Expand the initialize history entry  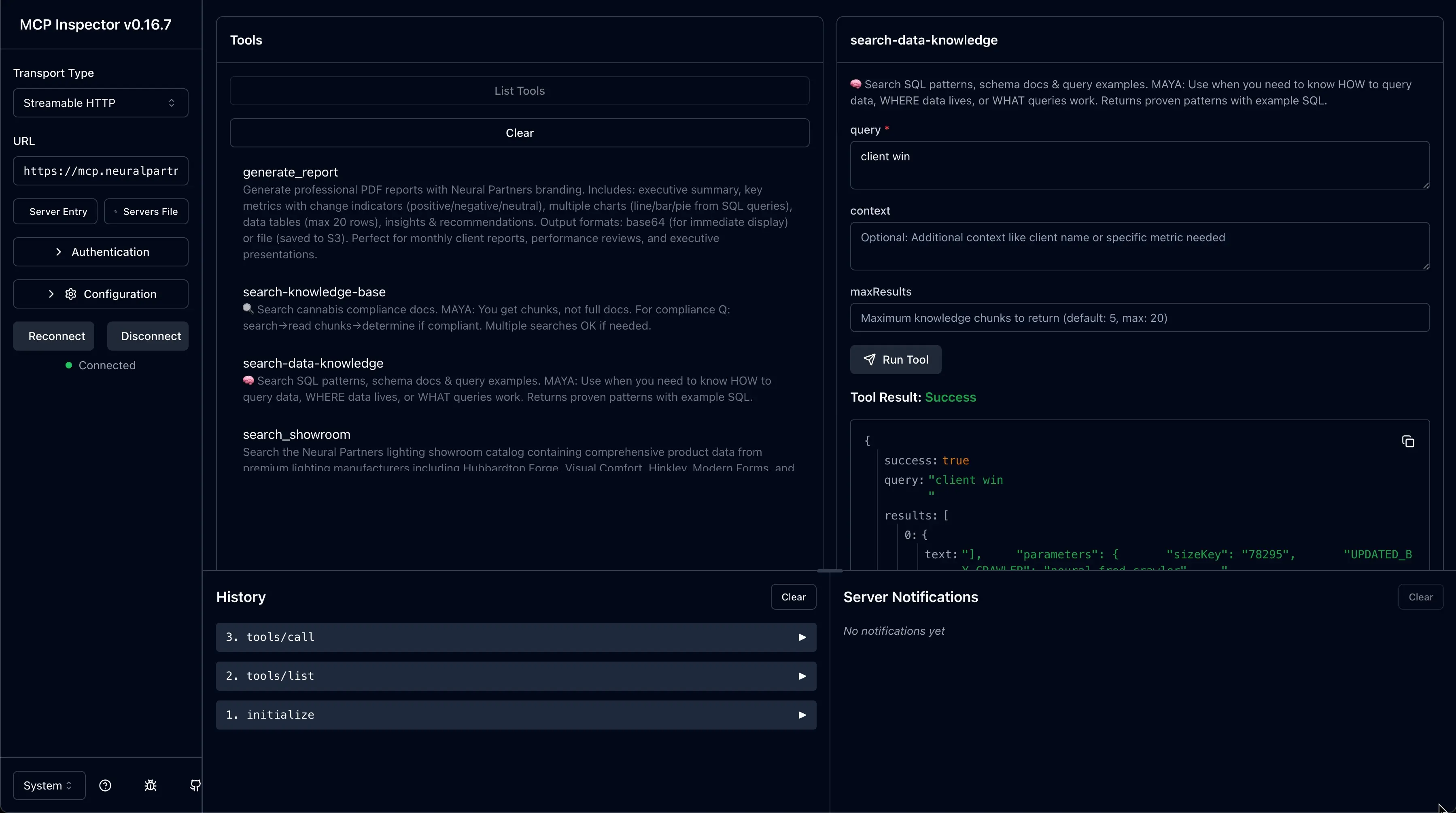point(802,715)
